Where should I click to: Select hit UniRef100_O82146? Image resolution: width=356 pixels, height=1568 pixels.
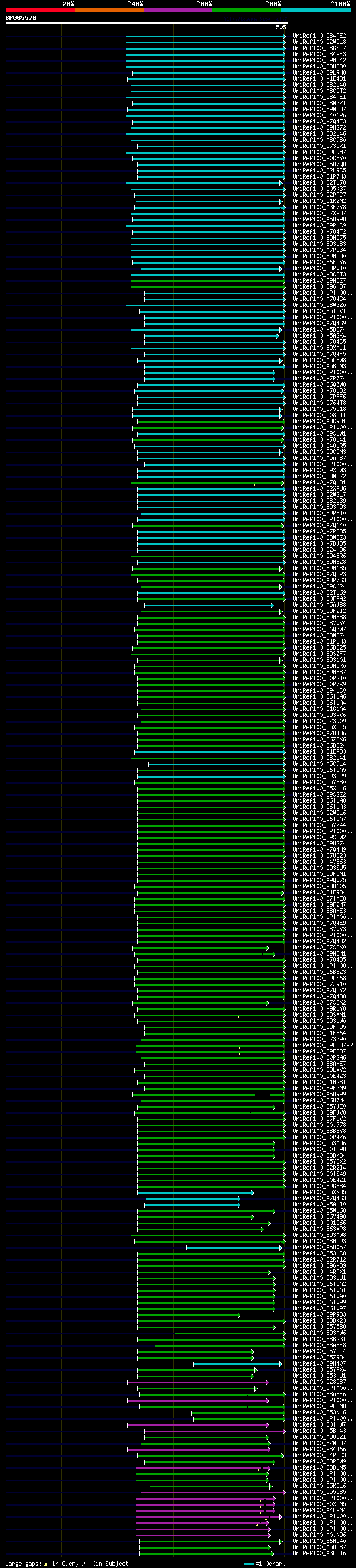(319, 134)
